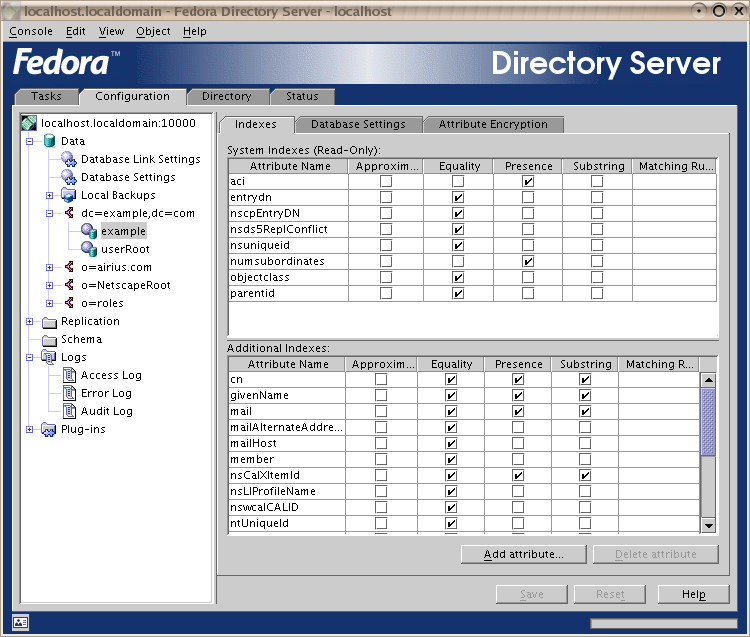The image size is (750, 637).
Task: Check Substring index for nsLIProfileName
Action: pyautogui.click(x=585, y=491)
